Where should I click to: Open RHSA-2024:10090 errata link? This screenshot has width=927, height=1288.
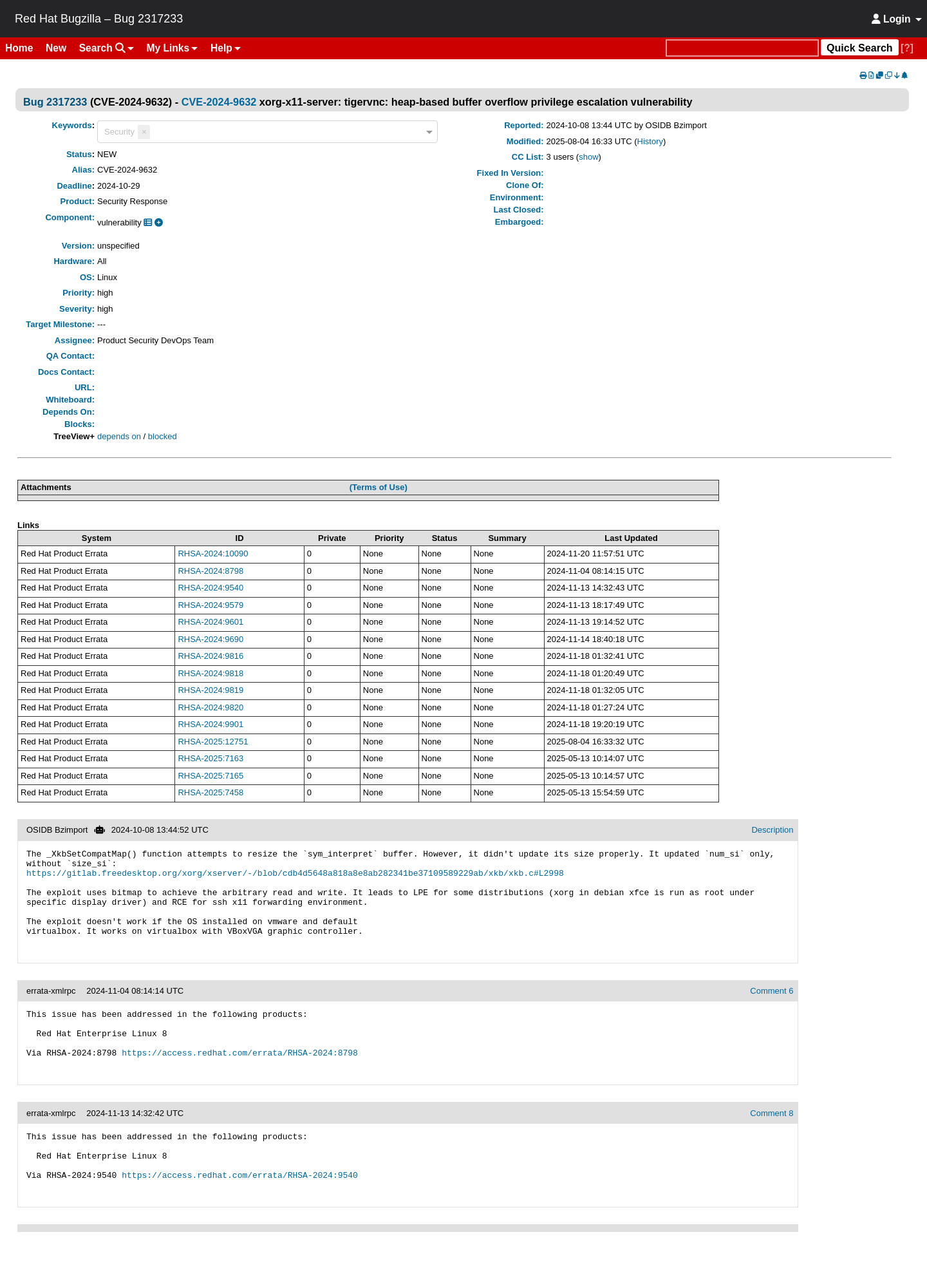pos(213,554)
